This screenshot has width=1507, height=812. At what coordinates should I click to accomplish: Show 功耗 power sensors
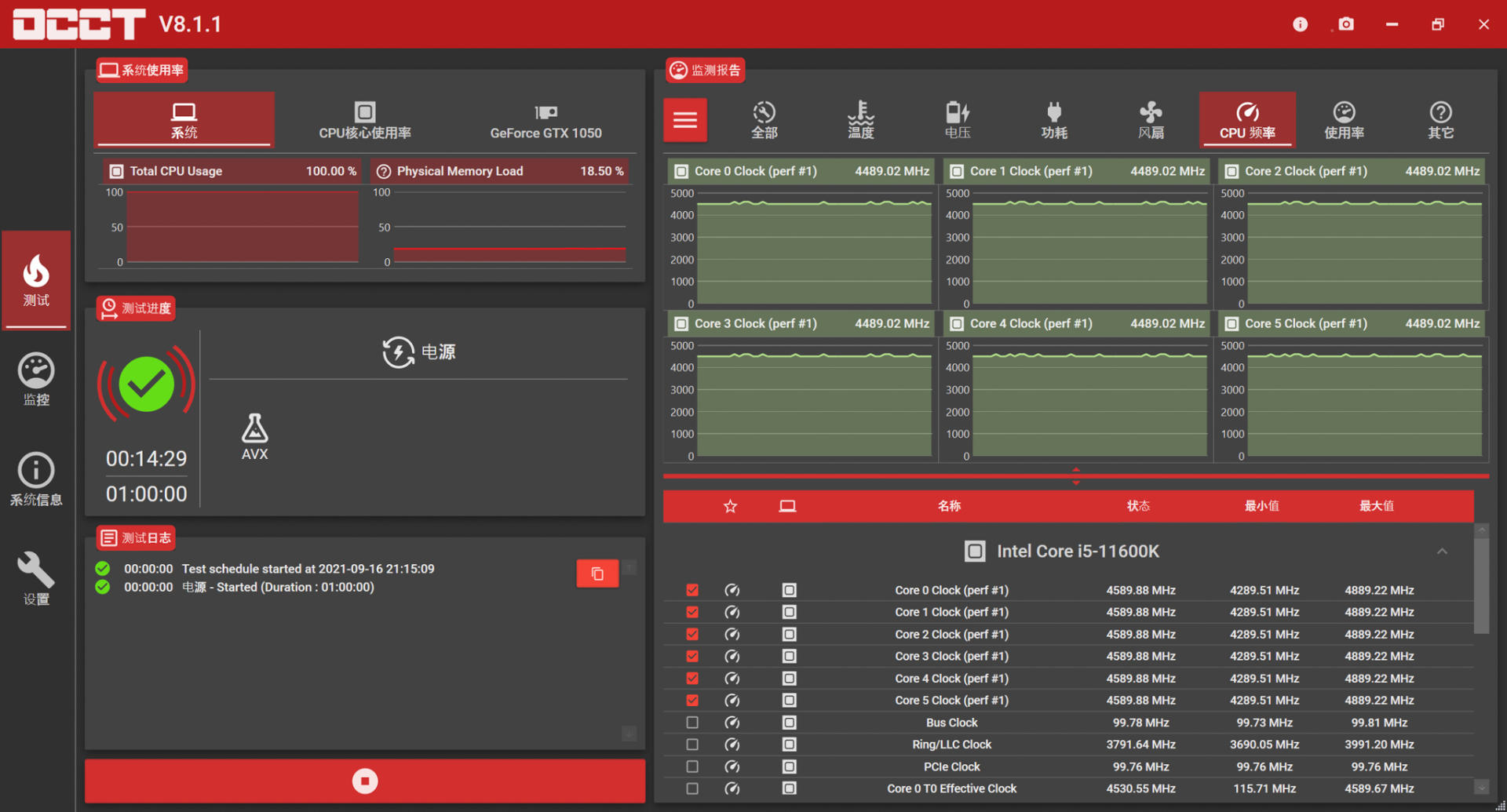(x=1054, y=120)
